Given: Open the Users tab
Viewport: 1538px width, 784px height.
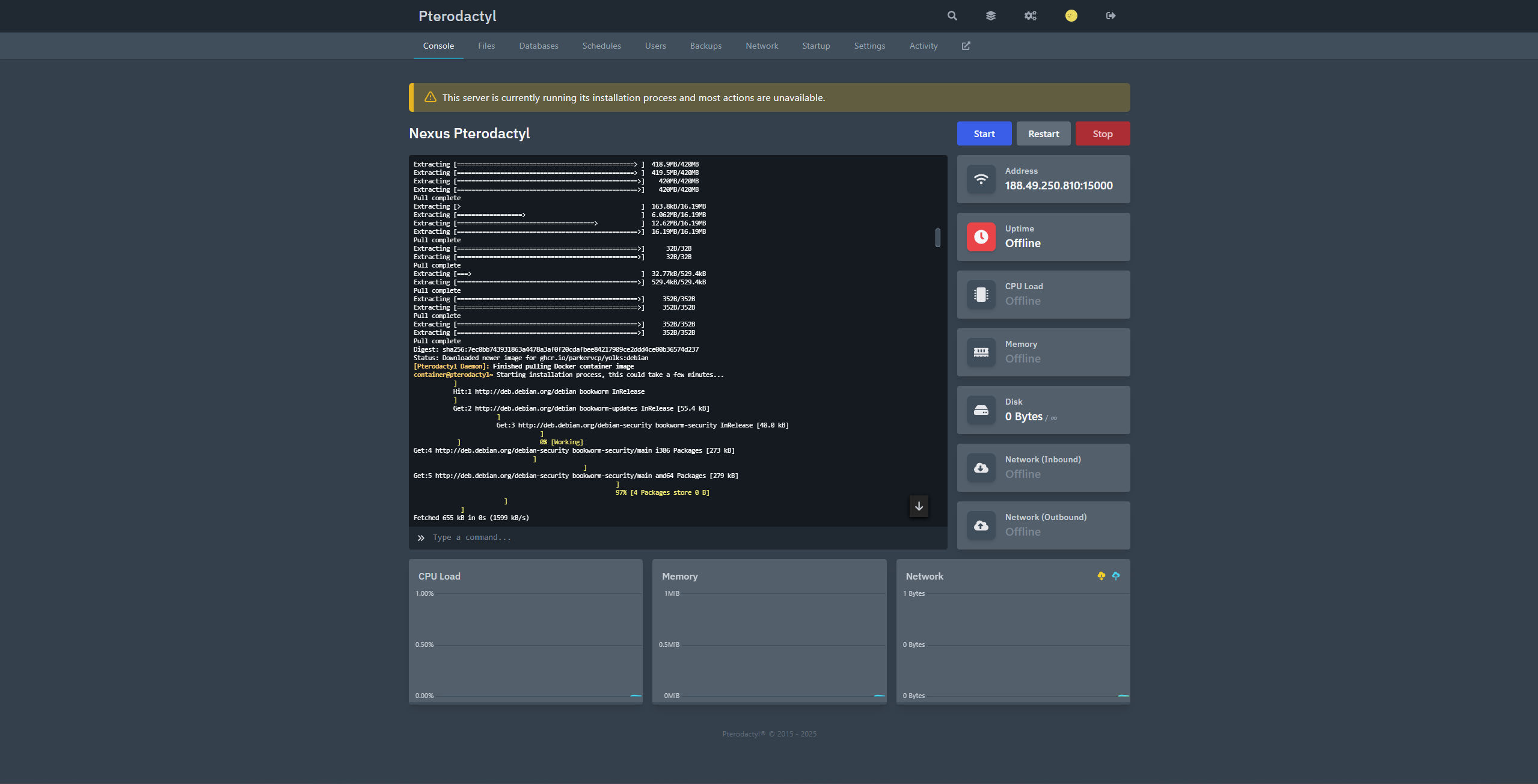Looking at the screenshot, I should pyautogui.click(x=655, y=46).
